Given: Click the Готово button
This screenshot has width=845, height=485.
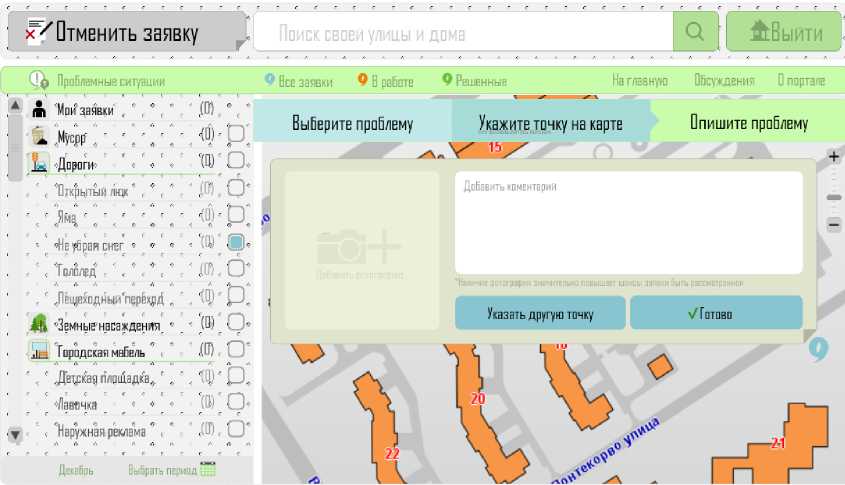Looking at the screenshot, I should point(716,313).
